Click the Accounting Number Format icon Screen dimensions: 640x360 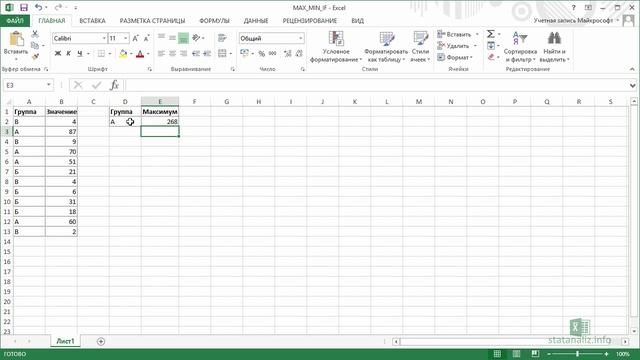[x=244, y=53]
